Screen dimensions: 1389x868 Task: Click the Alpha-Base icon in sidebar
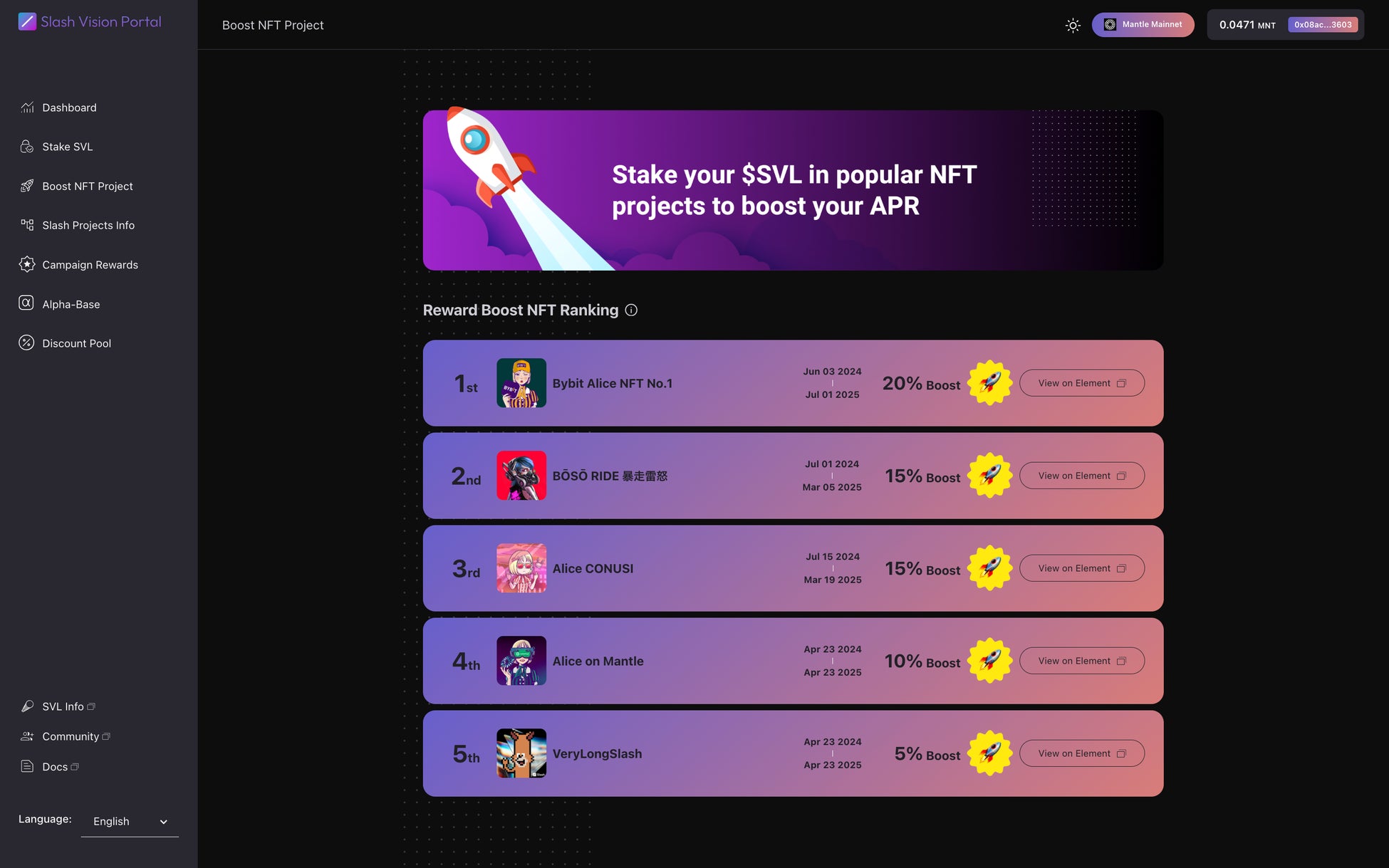coord(26,303)
